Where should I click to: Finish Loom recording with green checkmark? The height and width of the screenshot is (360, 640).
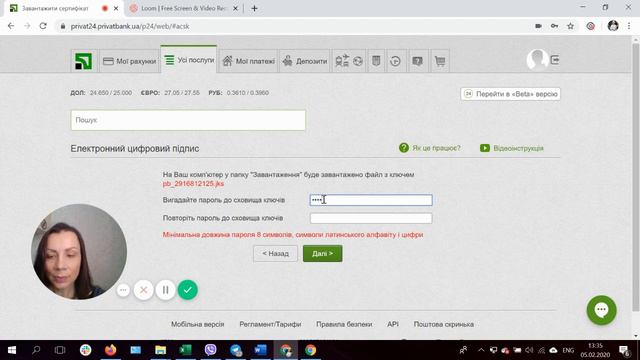188,290
